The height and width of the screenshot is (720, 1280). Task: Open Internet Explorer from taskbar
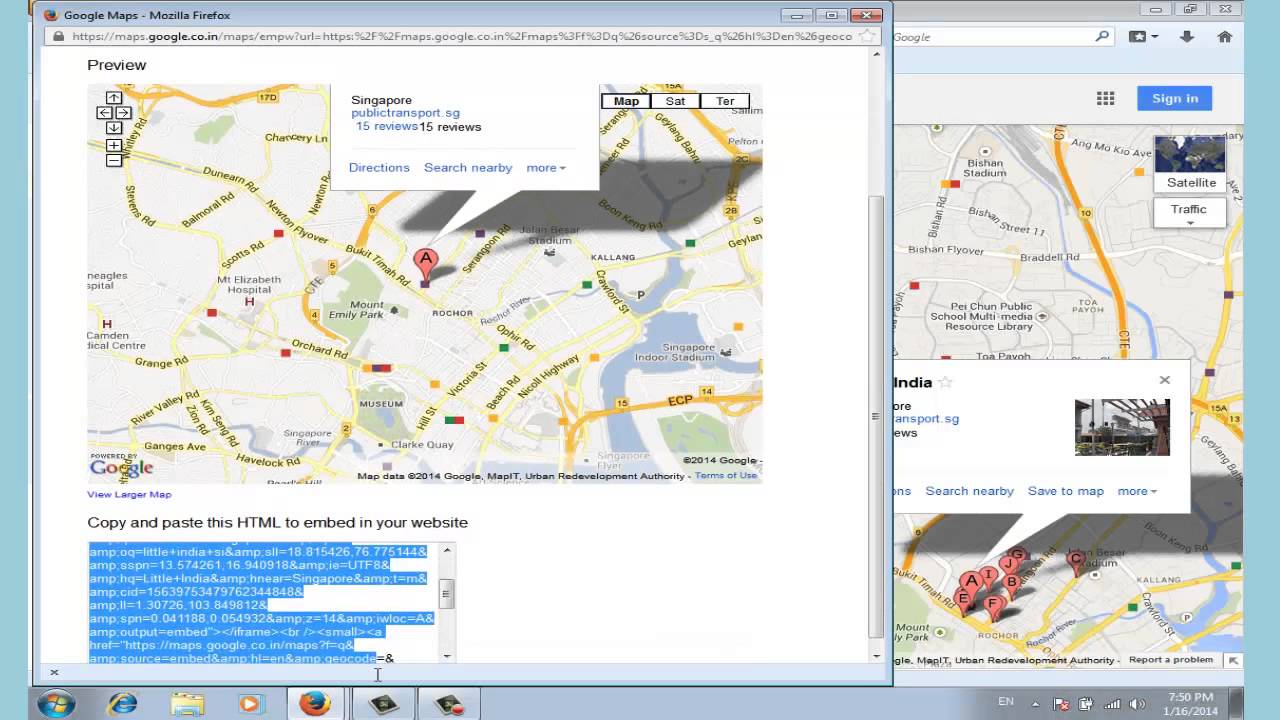click(x=122, y=704)
